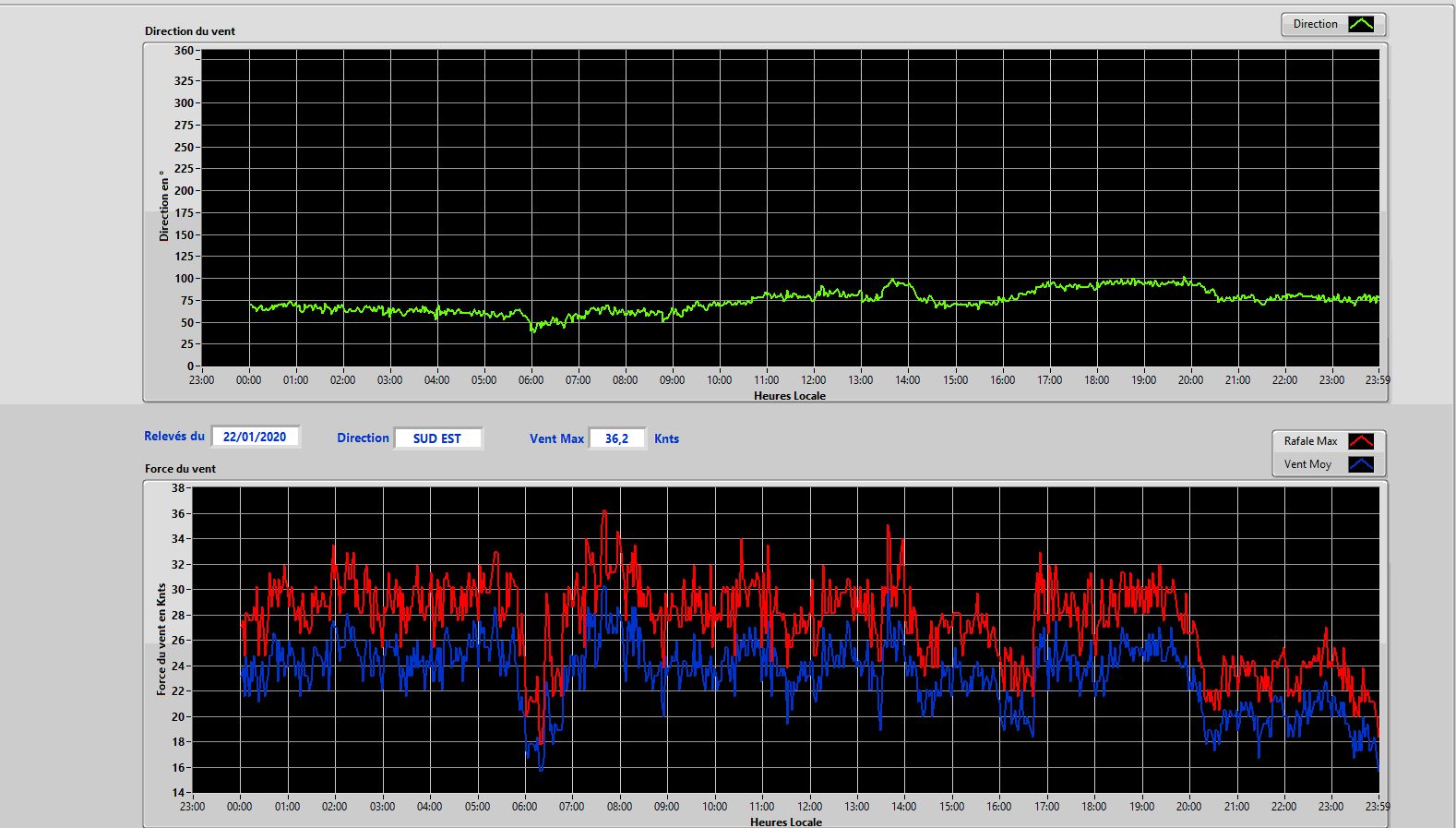Screen dimensions: 1456x828
Task: Click the 32 tick on the force axis
Action: [x=178, y=565]
